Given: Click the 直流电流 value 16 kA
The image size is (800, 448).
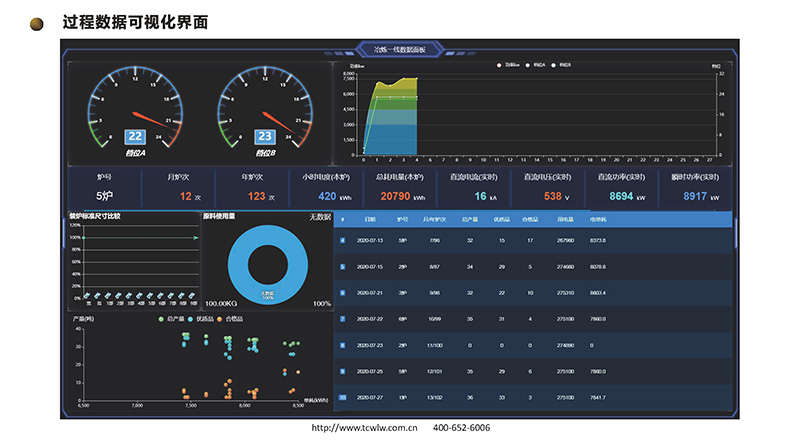Looking at the screenshot, I should click(x=485, y=196).
